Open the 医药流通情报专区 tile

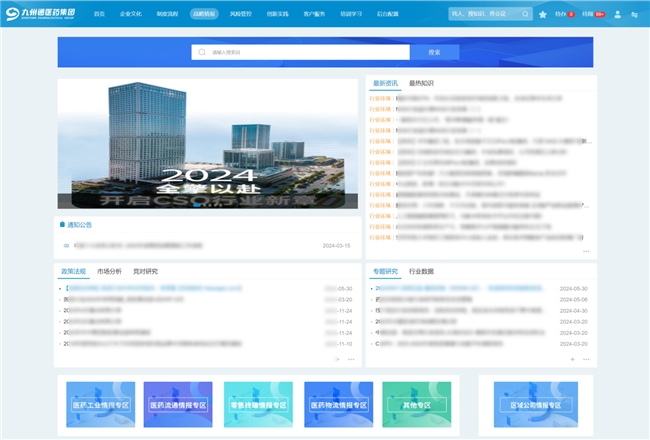click(x=178, y=405)
